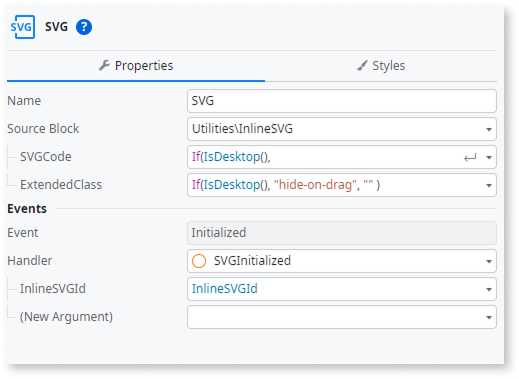Click the SVG title text in header

[x=56, y=27]
